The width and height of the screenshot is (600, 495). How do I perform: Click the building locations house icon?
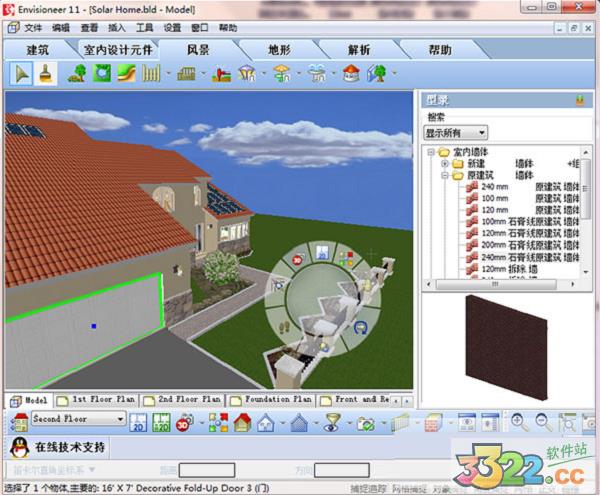point(20,423)
